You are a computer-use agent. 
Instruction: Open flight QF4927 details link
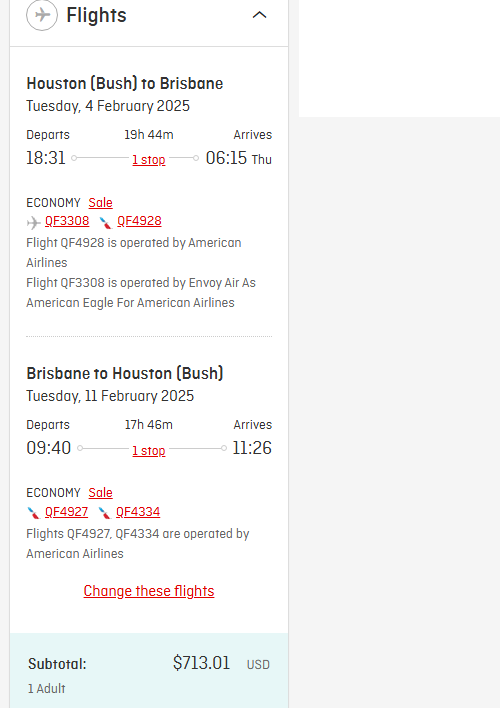(x=66, y=512)
